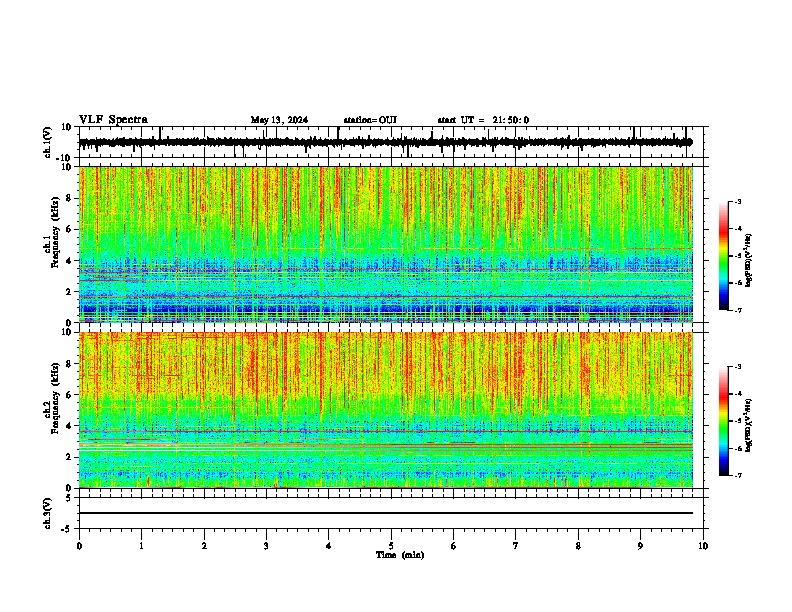Click the time-axis tick label "2"

(204, 546)
